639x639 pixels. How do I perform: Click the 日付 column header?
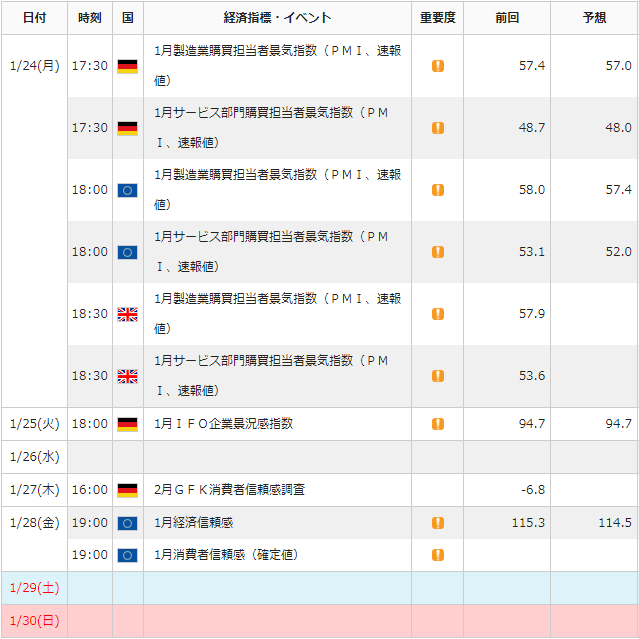point(35,18)
